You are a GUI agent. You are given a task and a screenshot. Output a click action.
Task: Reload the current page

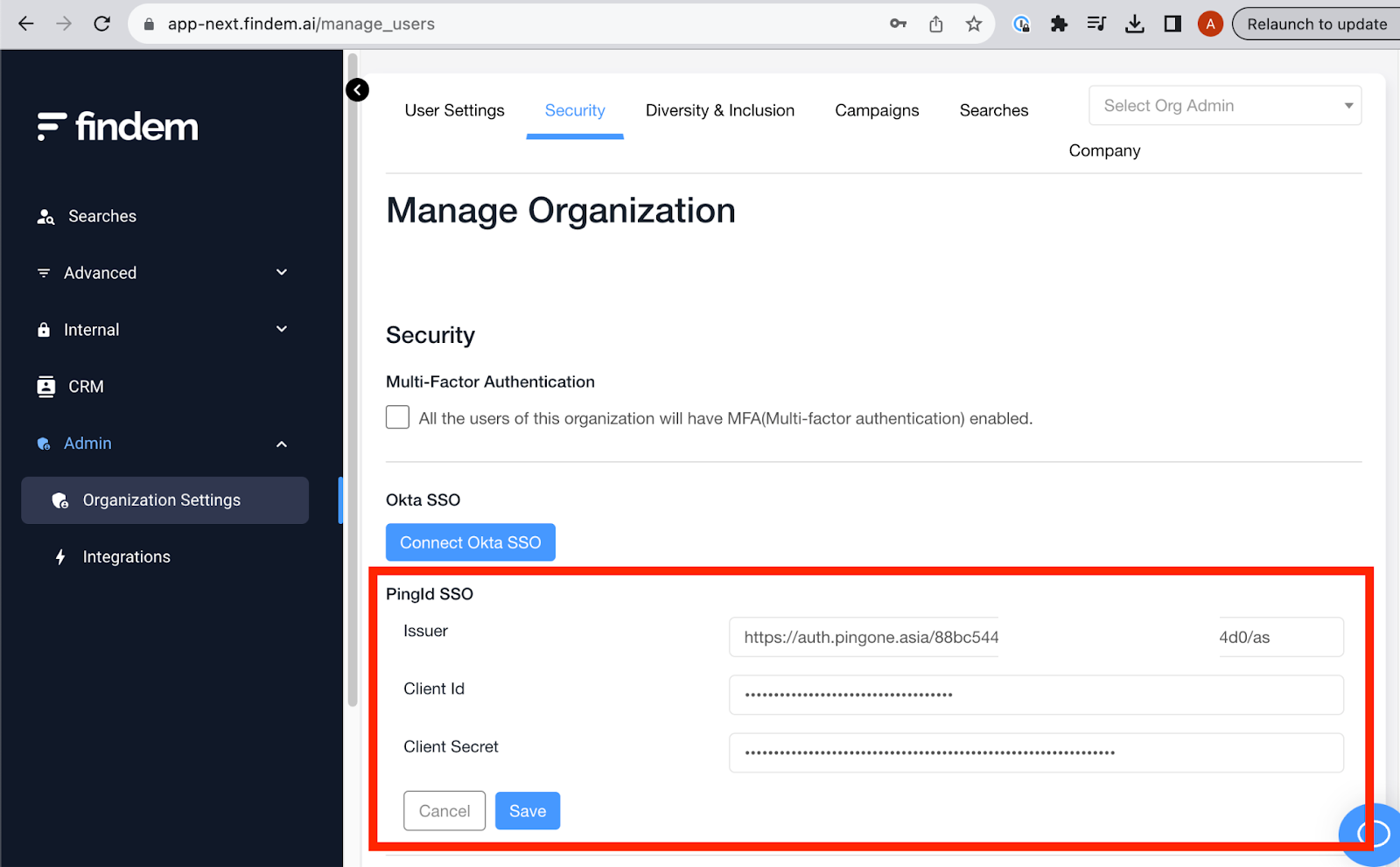[x=101, y=24]
